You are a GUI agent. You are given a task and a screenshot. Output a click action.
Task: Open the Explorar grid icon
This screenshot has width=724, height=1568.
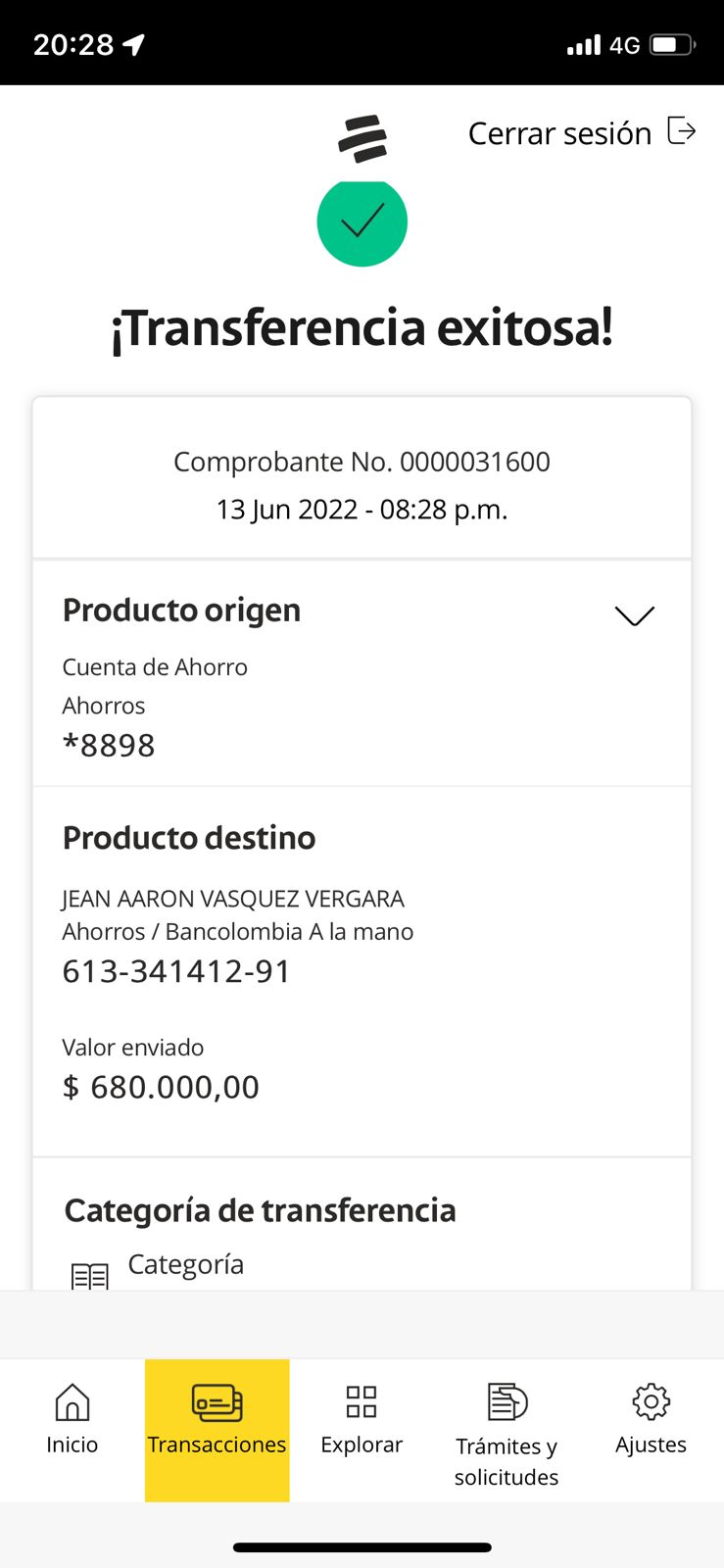coord(362,1402)
